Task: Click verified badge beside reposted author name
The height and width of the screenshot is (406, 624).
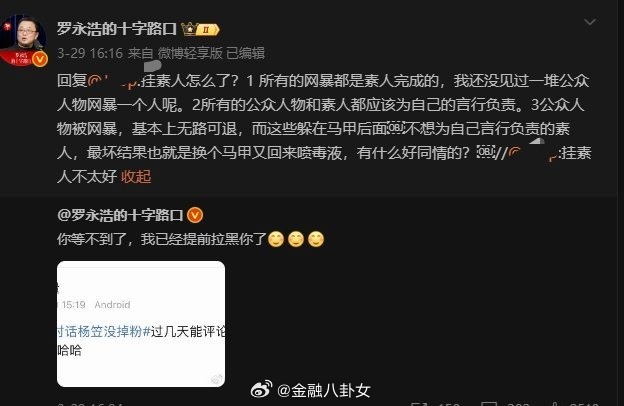Action: point(195,215)
